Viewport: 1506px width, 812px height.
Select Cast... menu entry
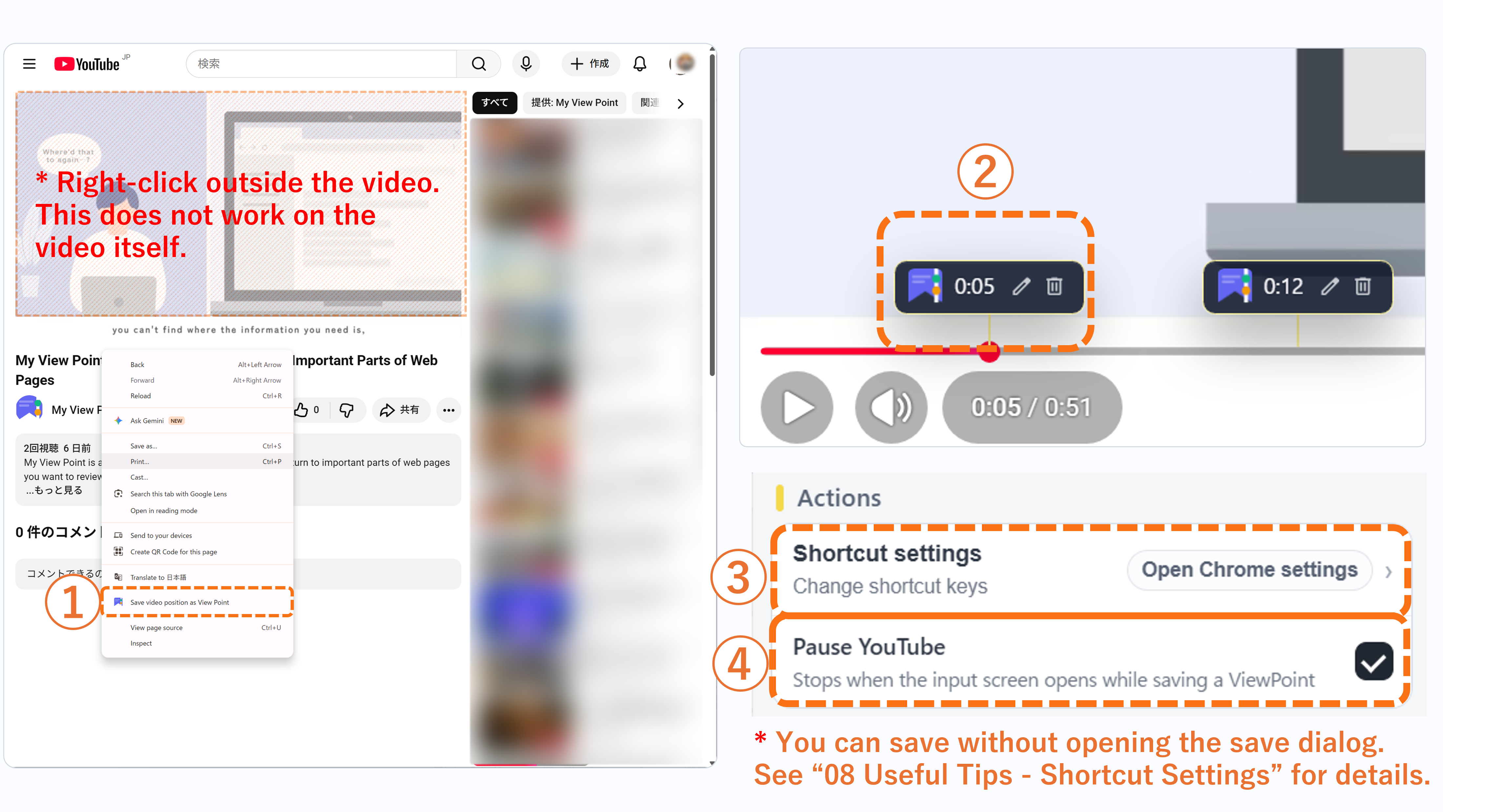click(x=198, y=477)
